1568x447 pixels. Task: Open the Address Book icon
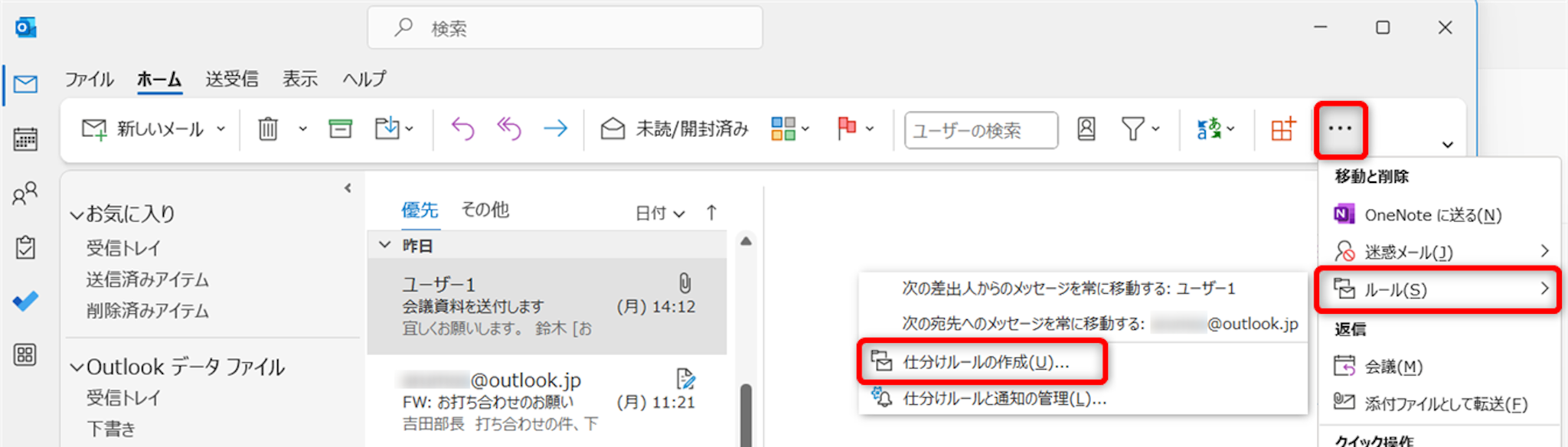coord(1086,129)
